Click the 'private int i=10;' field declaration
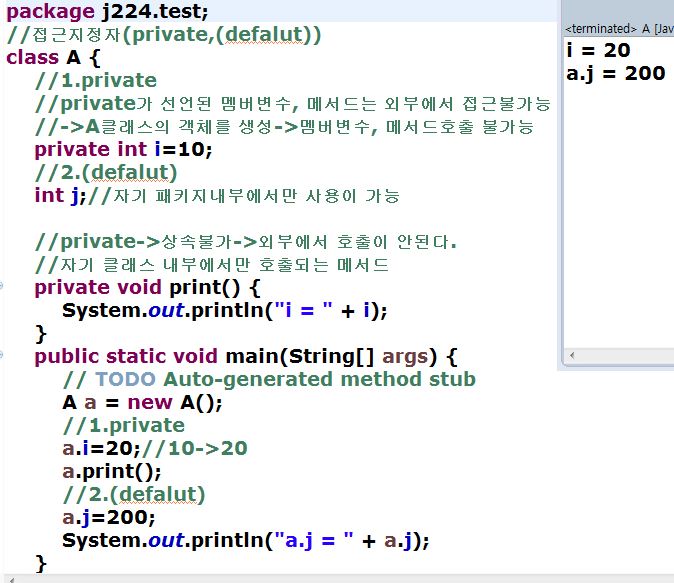 coord(123,149)
